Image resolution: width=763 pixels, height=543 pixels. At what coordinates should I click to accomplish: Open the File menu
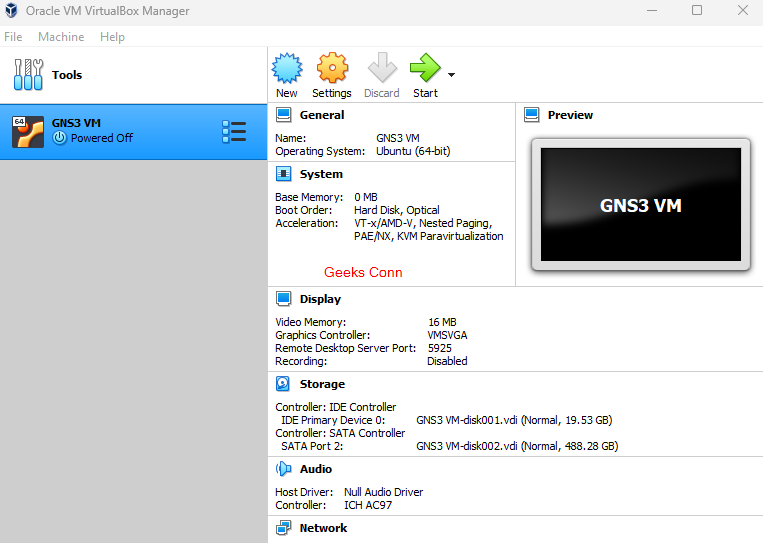click(x=13, y=37)
